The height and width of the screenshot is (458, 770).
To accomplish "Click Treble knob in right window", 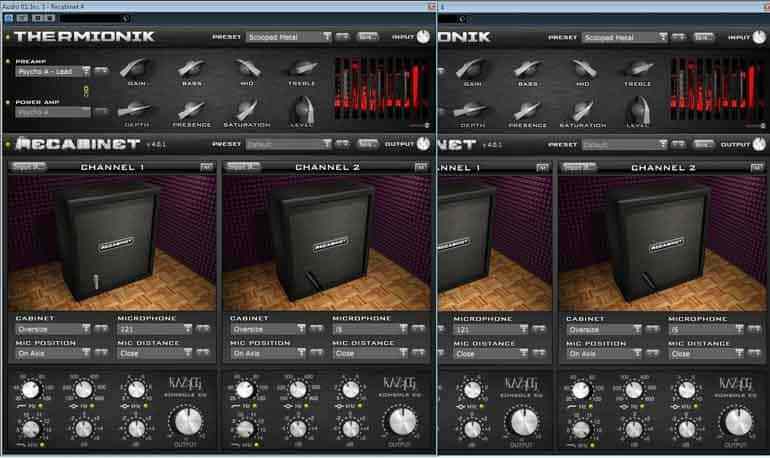I will [x=637, y=68].
